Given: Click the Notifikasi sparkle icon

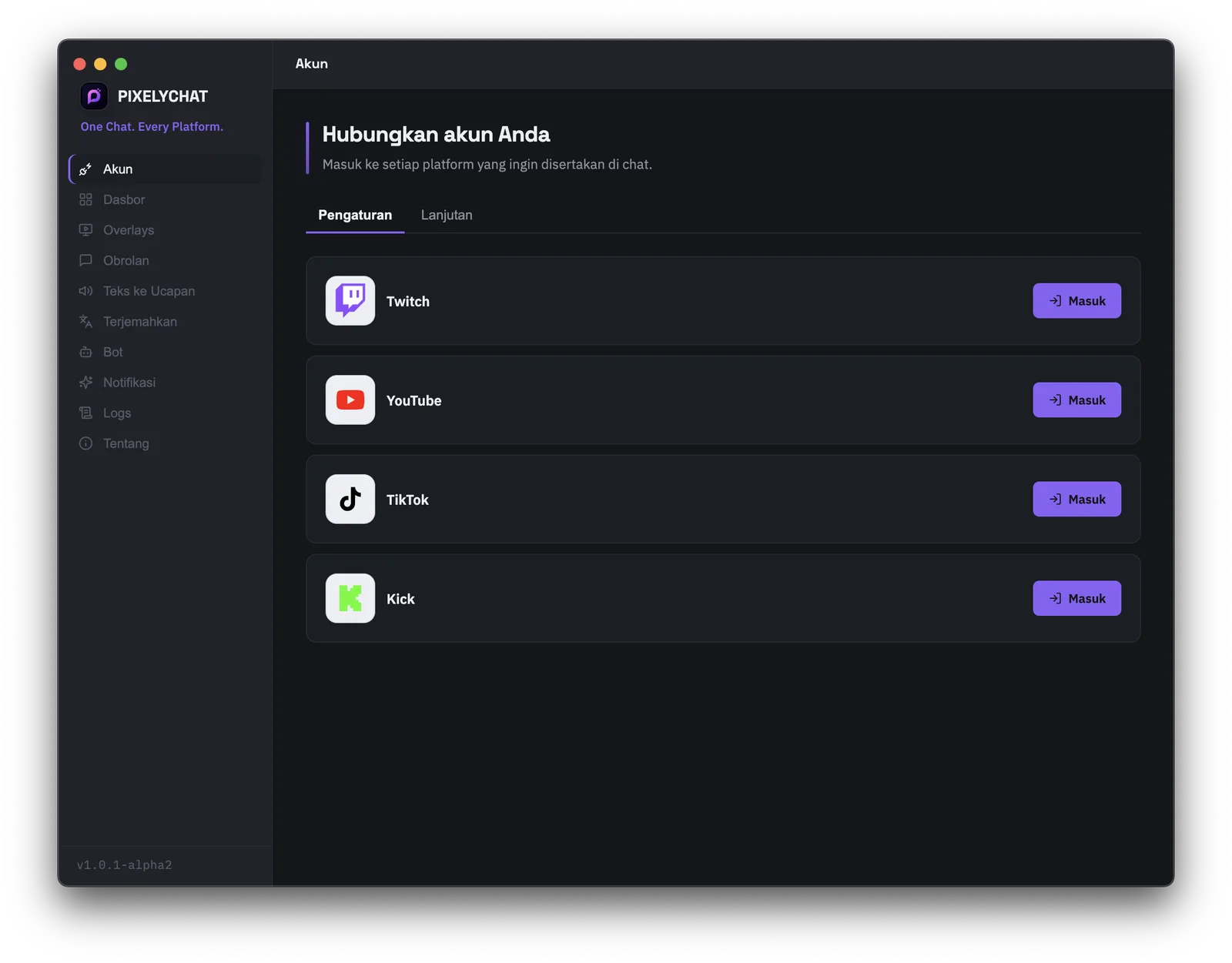Looking at the screenshot, I should click(x=85, y=383).
